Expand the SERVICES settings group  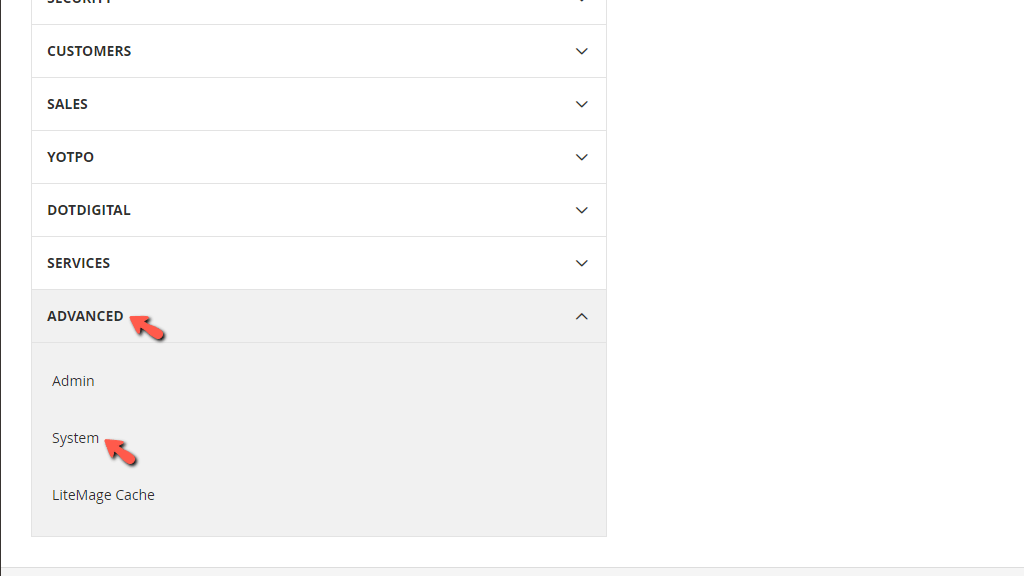tap(581, 263)
